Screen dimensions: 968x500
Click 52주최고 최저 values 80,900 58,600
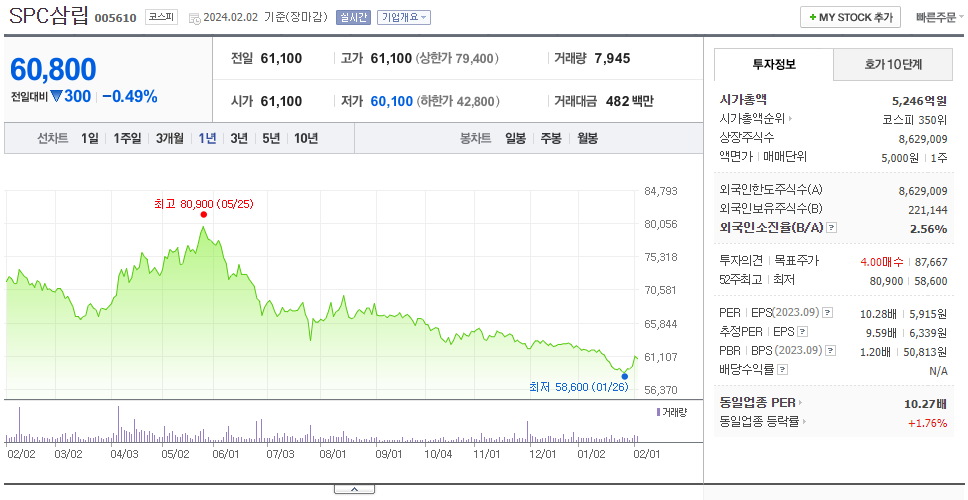click(x=908, y=281)
